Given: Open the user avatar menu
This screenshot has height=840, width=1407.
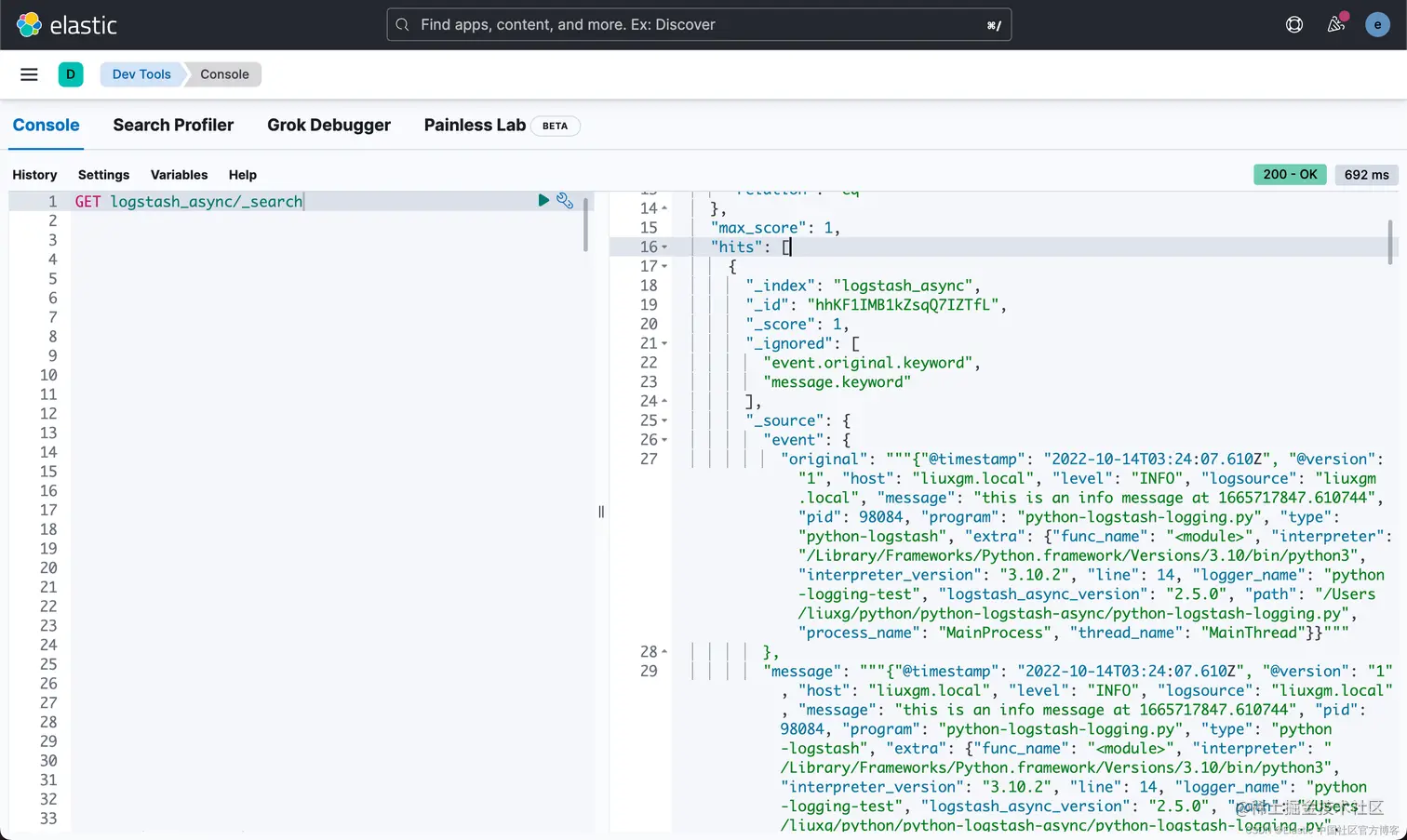Looking at the screenshot, I should tap(1377, 25).
